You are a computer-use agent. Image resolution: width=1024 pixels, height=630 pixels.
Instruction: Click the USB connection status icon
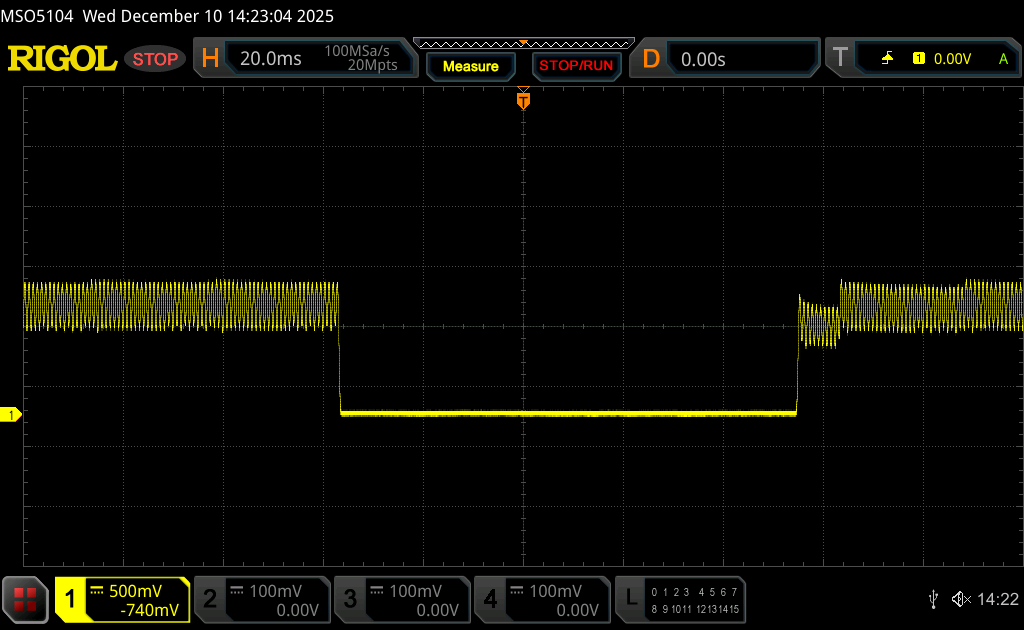933,599
